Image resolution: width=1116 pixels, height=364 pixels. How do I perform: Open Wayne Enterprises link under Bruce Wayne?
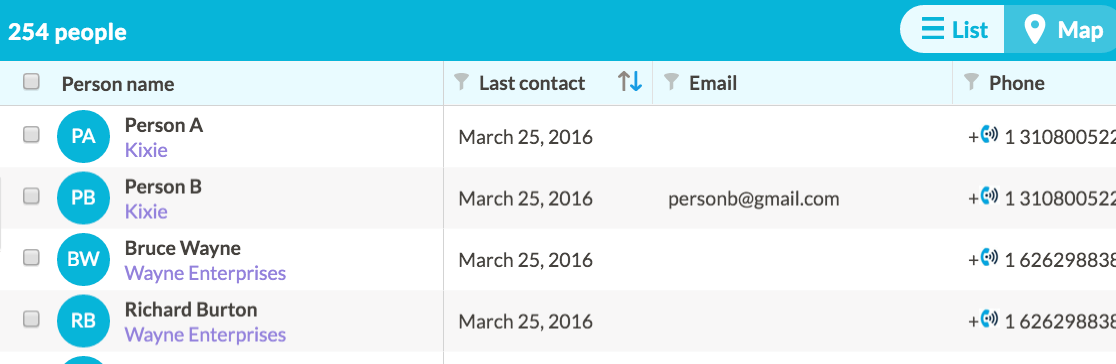point(205,273)
